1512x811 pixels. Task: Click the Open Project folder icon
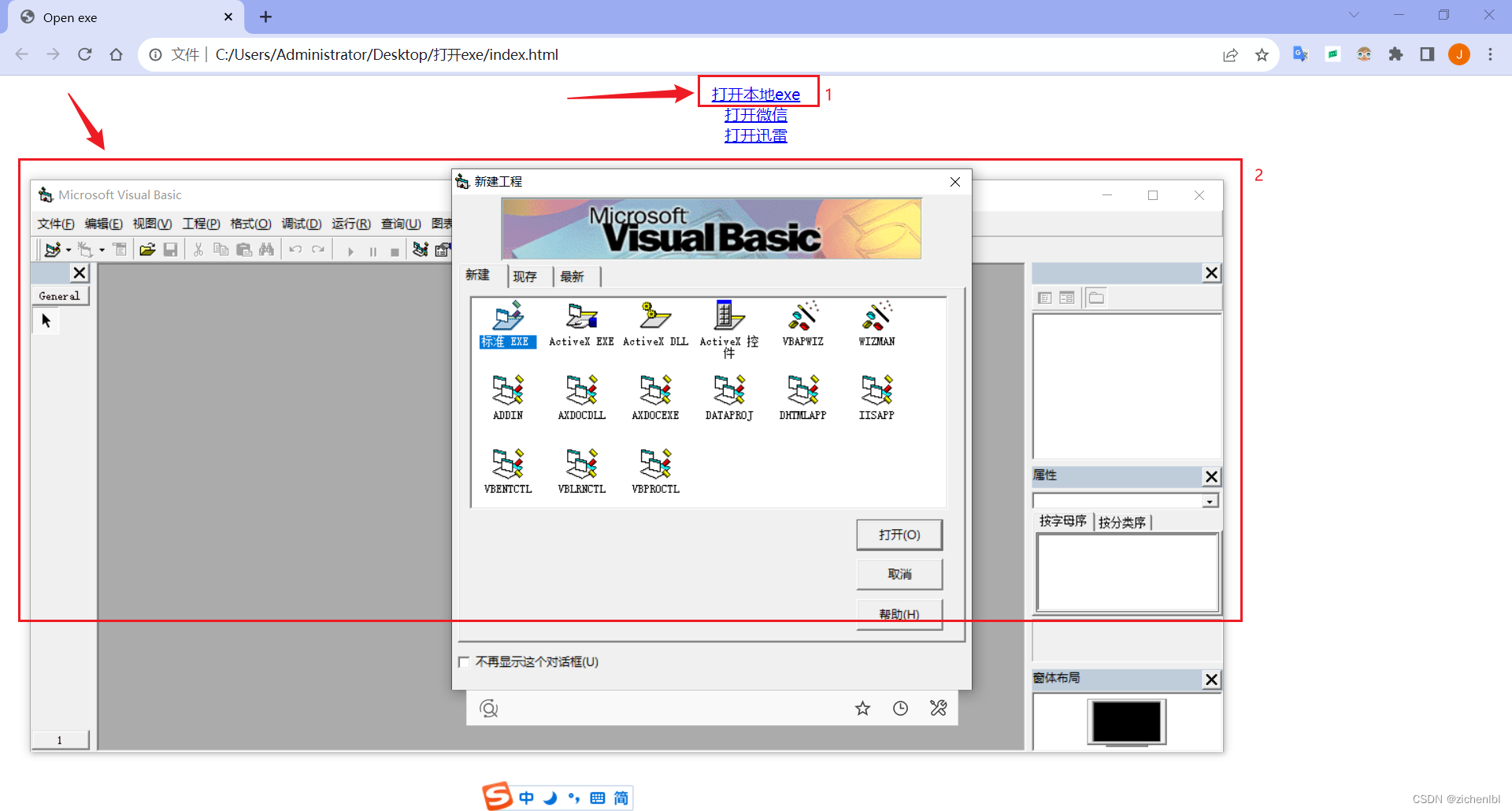point(147,250)
